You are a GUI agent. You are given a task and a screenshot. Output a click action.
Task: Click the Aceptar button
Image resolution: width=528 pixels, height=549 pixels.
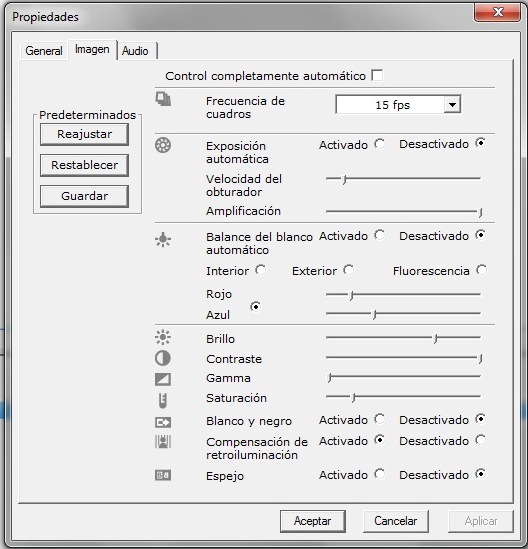click(x=312, y=521)
